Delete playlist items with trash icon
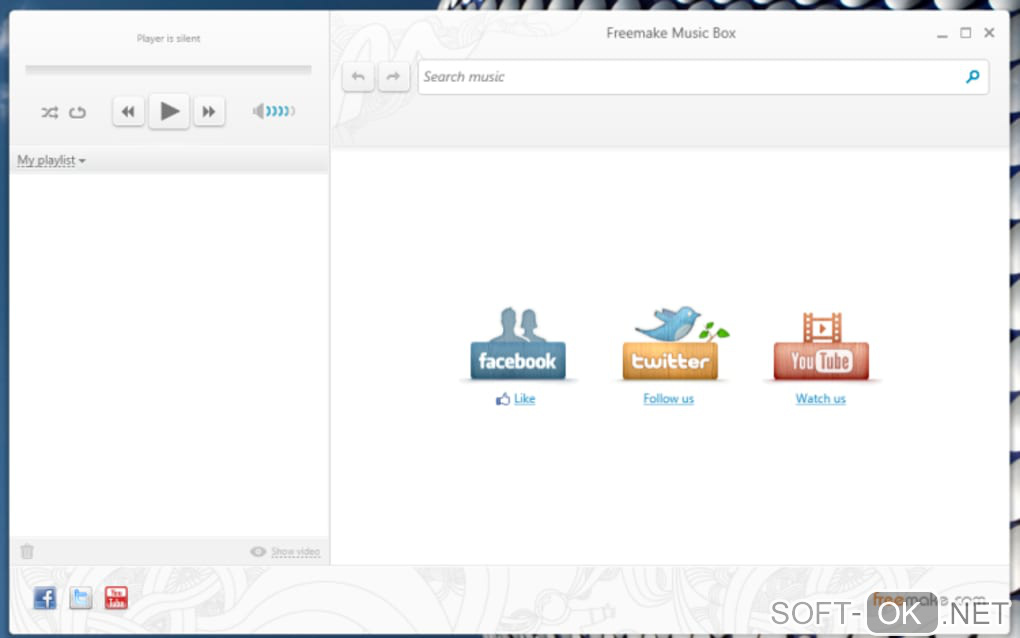Screen dimensions: 1020x638 (27, 552)
